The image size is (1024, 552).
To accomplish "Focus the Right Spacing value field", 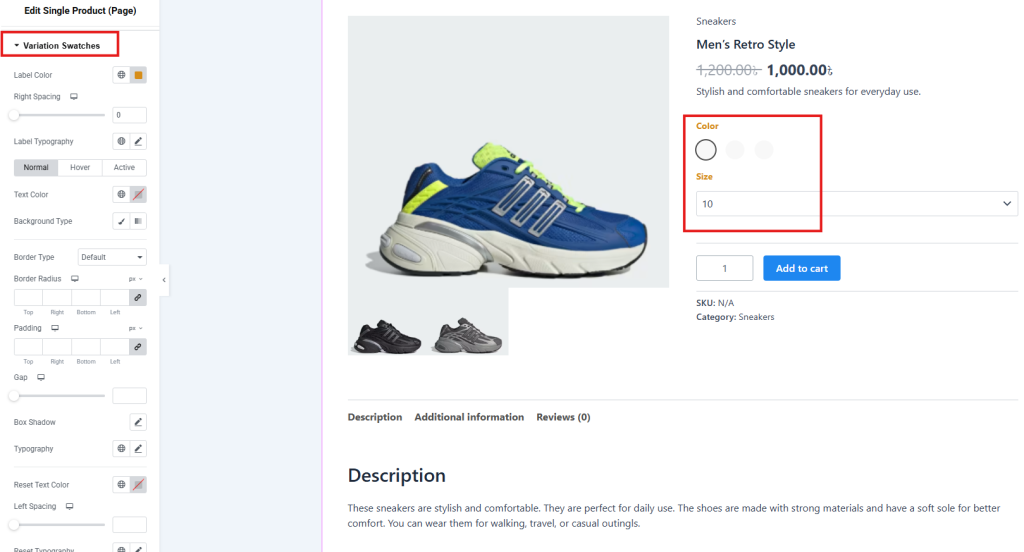I will 129,115.
